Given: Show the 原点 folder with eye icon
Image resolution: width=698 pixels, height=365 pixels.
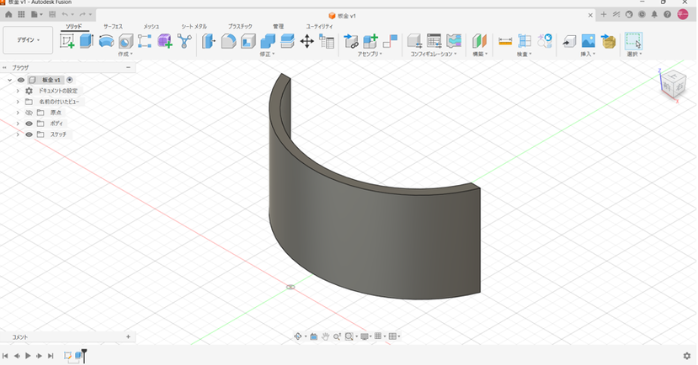Looking at the screenshot, I should tap(29, 113).
